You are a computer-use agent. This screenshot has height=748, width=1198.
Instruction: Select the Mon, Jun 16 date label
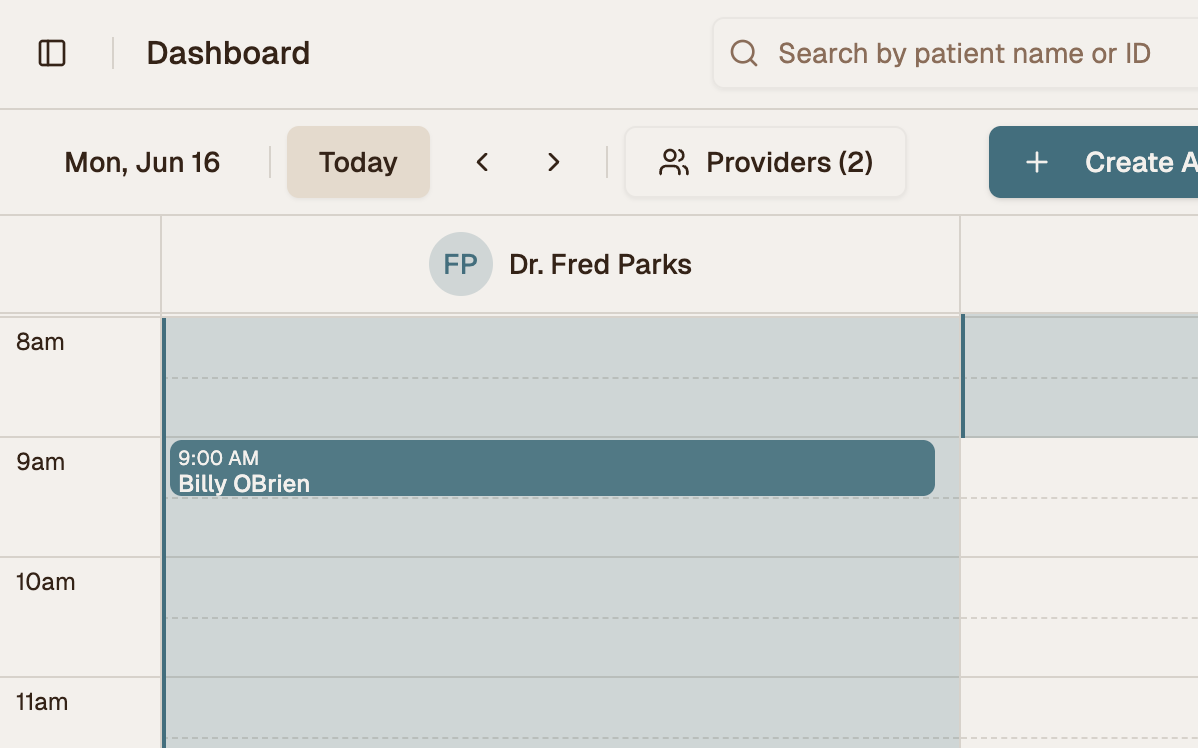142,162
